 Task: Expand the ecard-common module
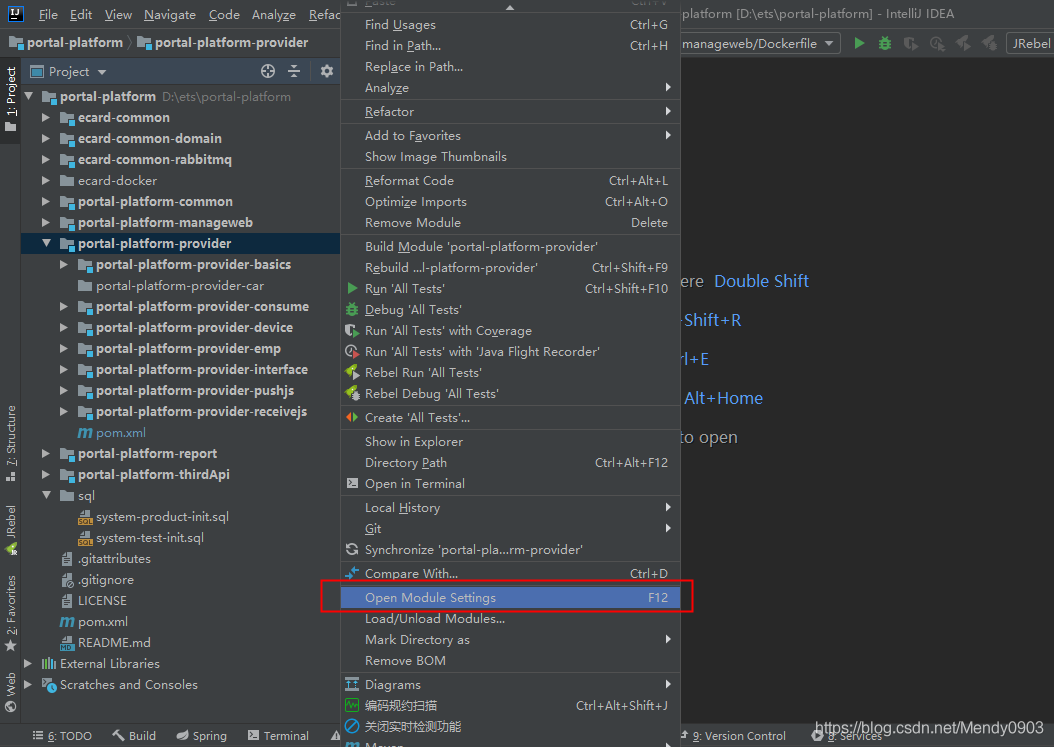click(x=46, y=118)
